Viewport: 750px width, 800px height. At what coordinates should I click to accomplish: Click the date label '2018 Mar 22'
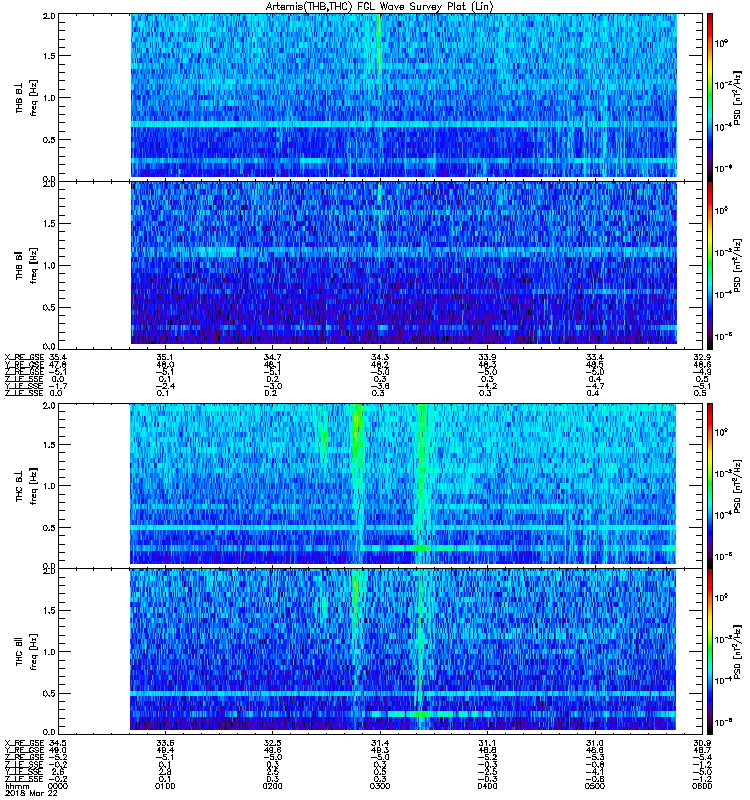coord(31,793)
